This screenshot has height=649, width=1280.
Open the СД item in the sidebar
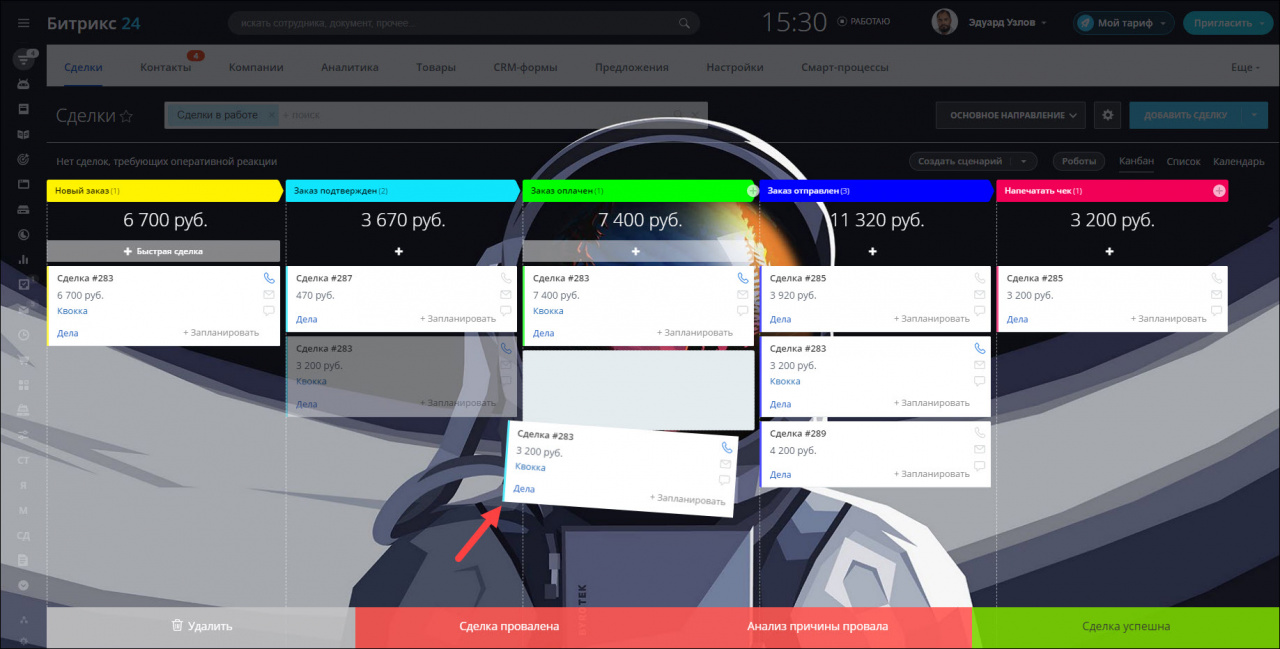[x=23, y=536]
